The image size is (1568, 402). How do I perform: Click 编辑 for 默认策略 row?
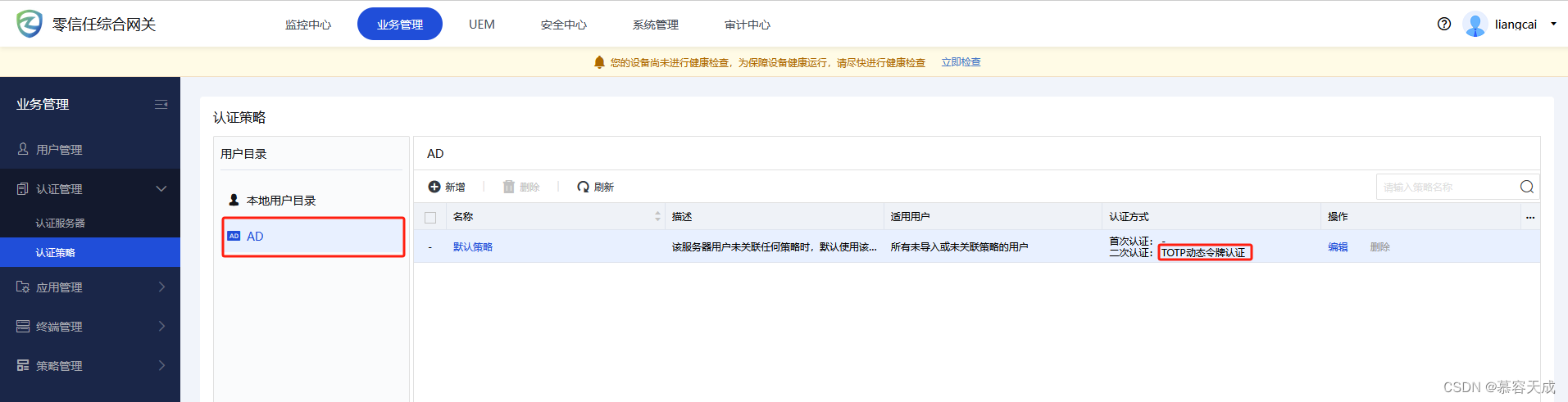click(1338, 246)
